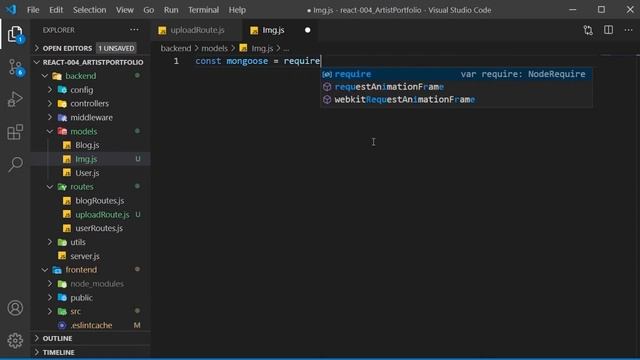Open the View menu
The image size is (640, 360).
coord(124,10)
